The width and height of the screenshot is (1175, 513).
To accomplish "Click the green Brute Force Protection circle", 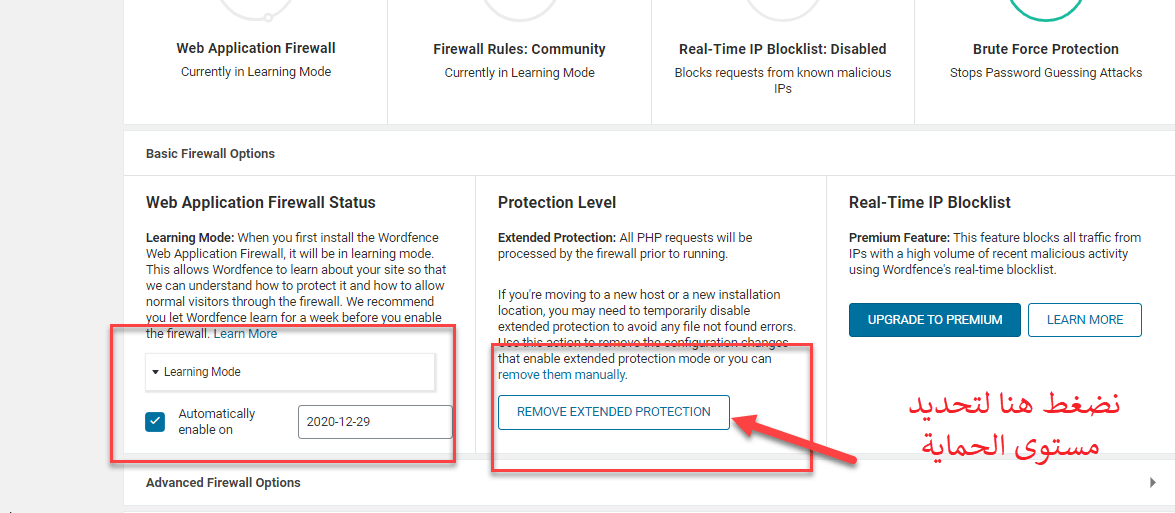I will [1046, 9].
